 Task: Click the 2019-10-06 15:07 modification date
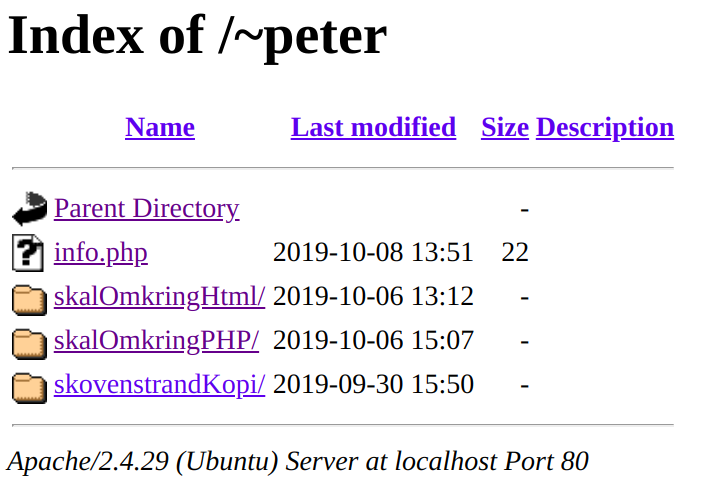[x=373, y=340]
